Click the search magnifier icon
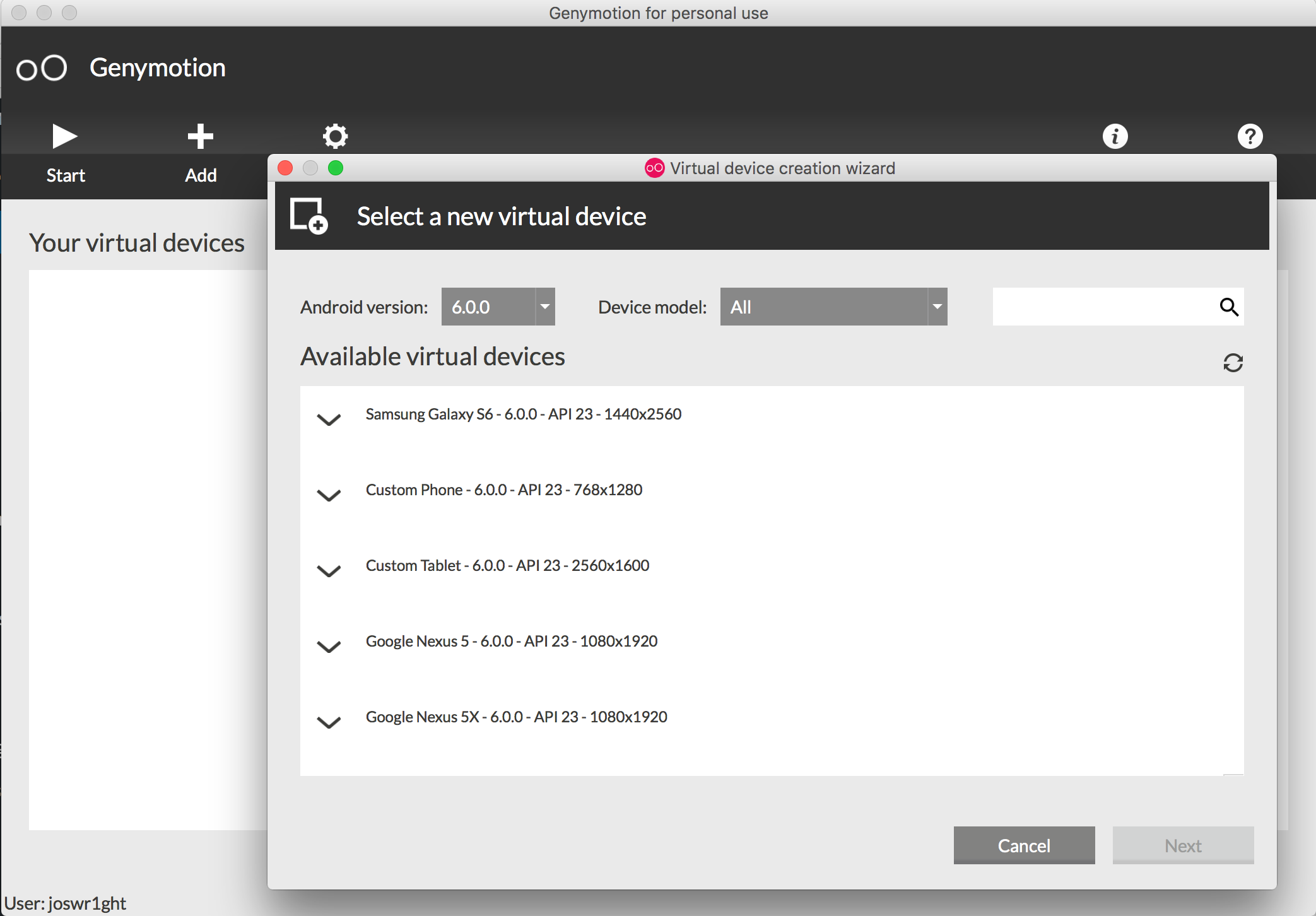The height and width of the screenshot is (916, 1316). tap(1228, 307)
